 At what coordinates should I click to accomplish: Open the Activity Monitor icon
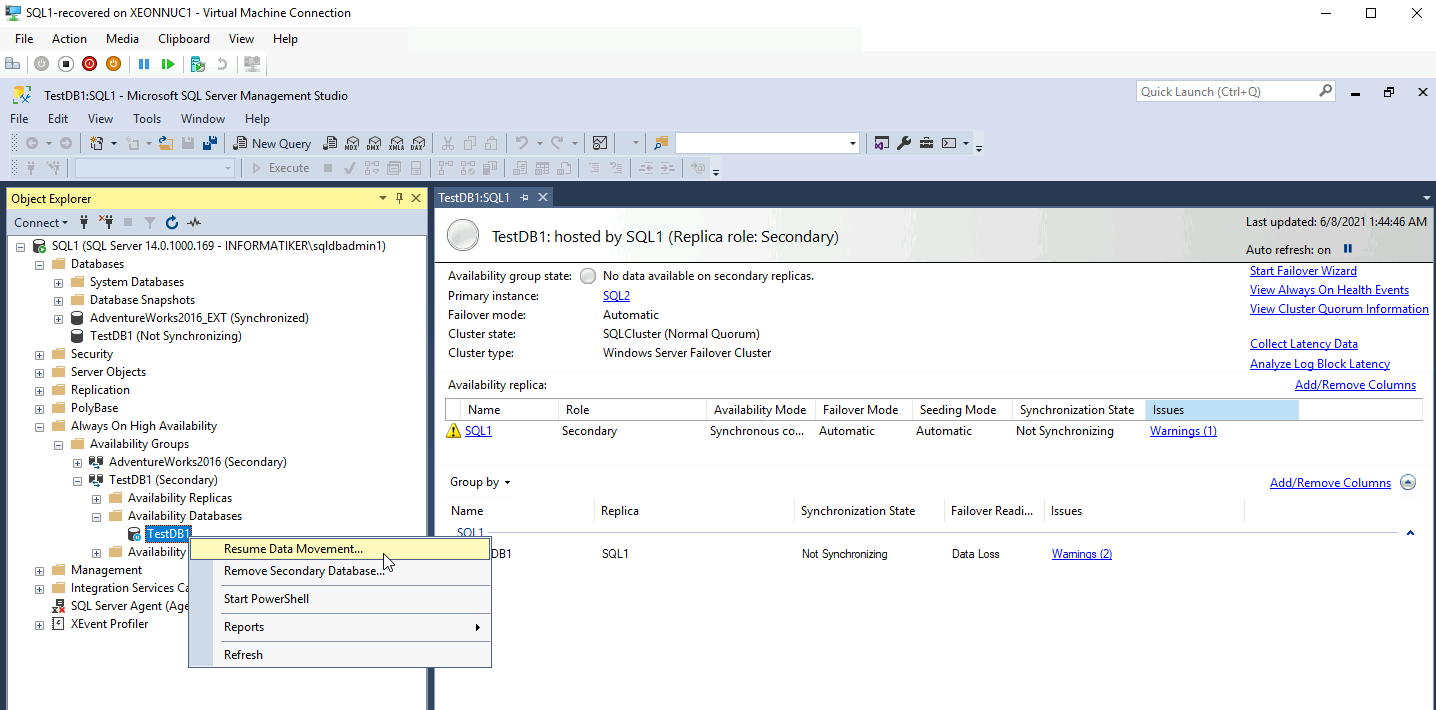point(600,143)
